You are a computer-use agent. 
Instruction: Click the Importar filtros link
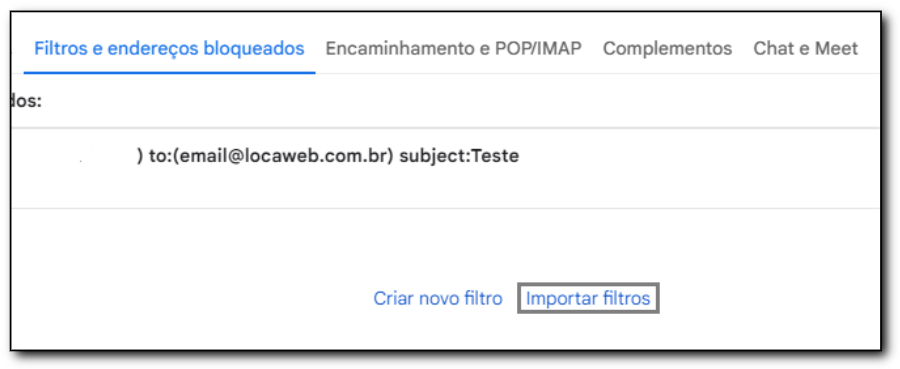click(x=588, y=298)
